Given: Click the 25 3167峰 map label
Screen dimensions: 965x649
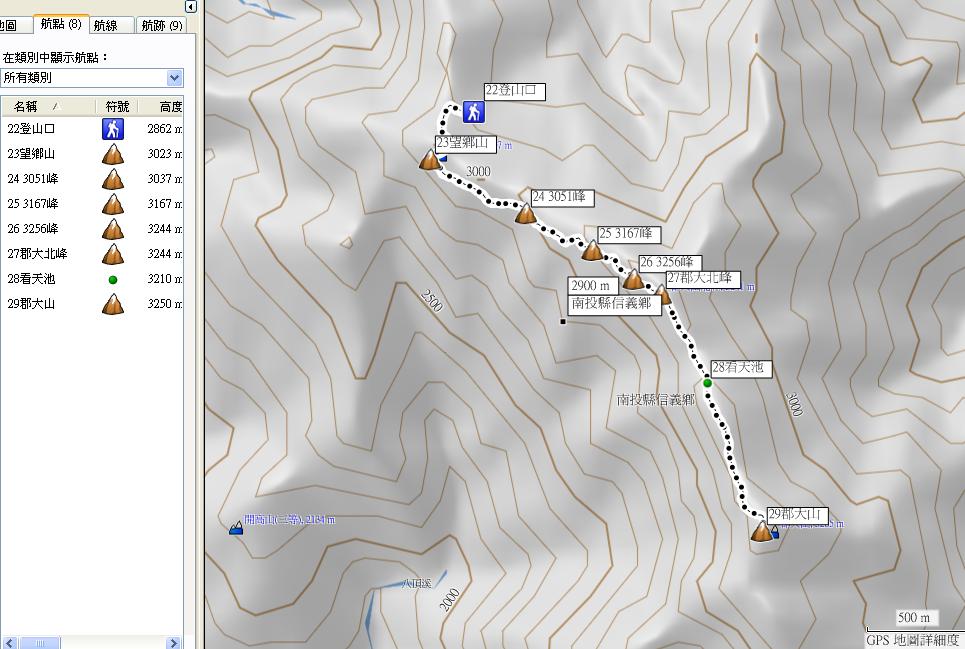Looking at the screenshot, I should coord(629,234).
